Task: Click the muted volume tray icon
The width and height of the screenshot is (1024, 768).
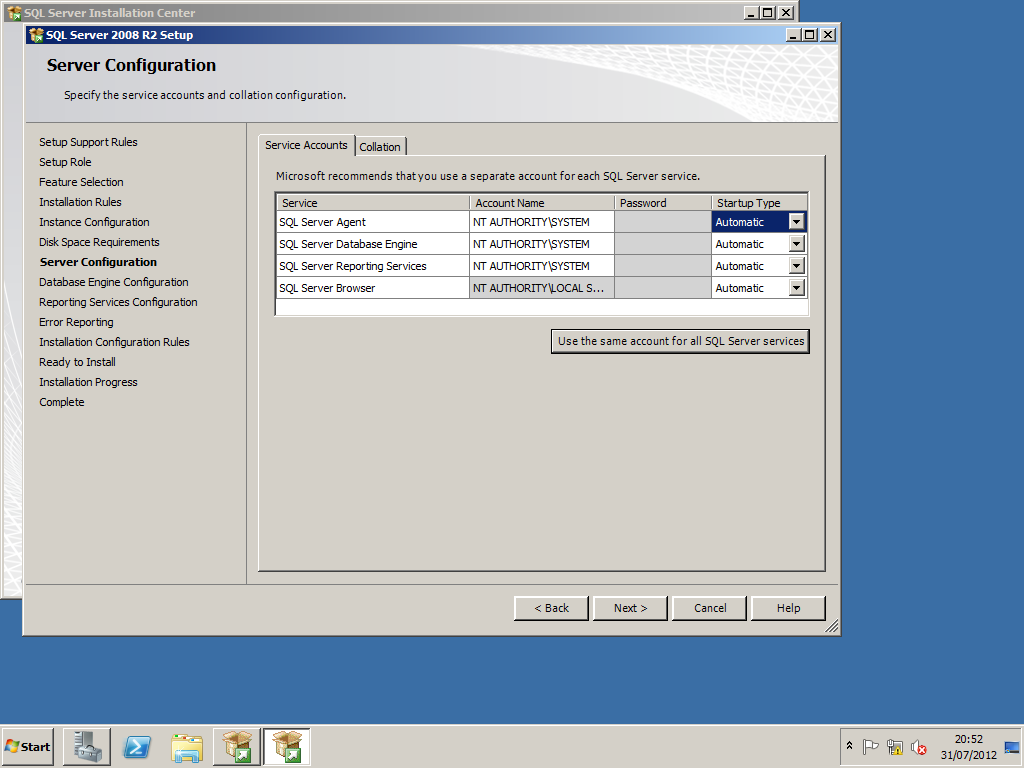Action: click(919, 746)
